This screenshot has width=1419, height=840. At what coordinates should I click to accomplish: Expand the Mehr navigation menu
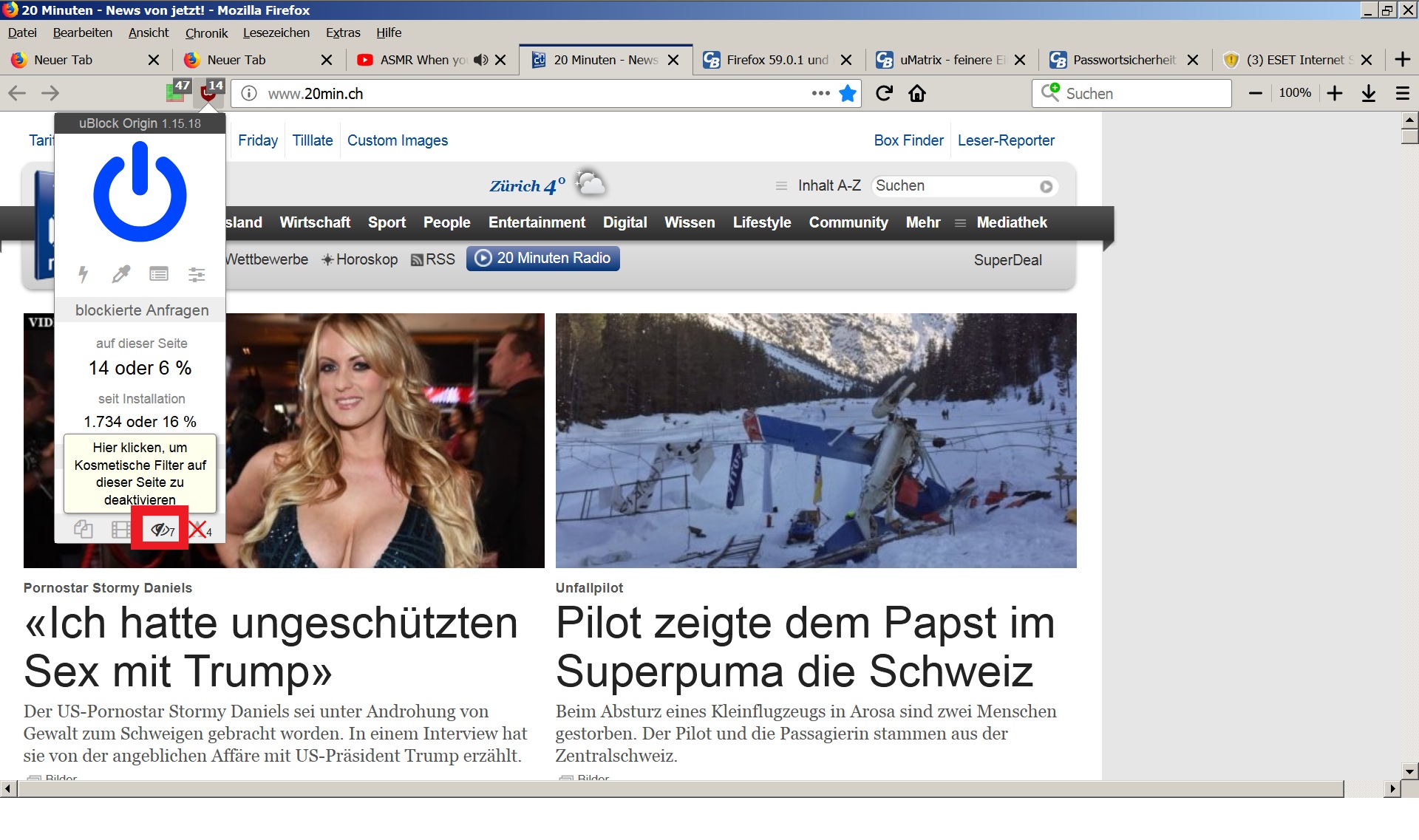tap(923, 222)
